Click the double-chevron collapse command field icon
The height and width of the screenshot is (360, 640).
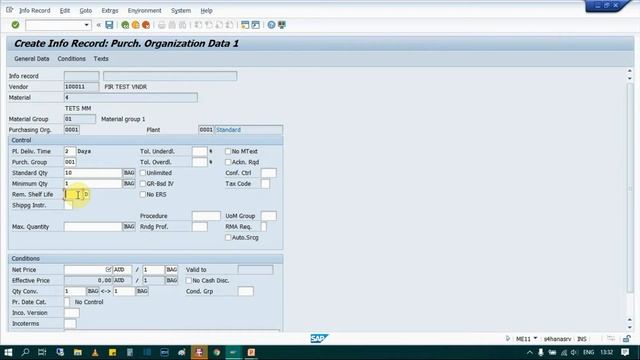(98, 25)
